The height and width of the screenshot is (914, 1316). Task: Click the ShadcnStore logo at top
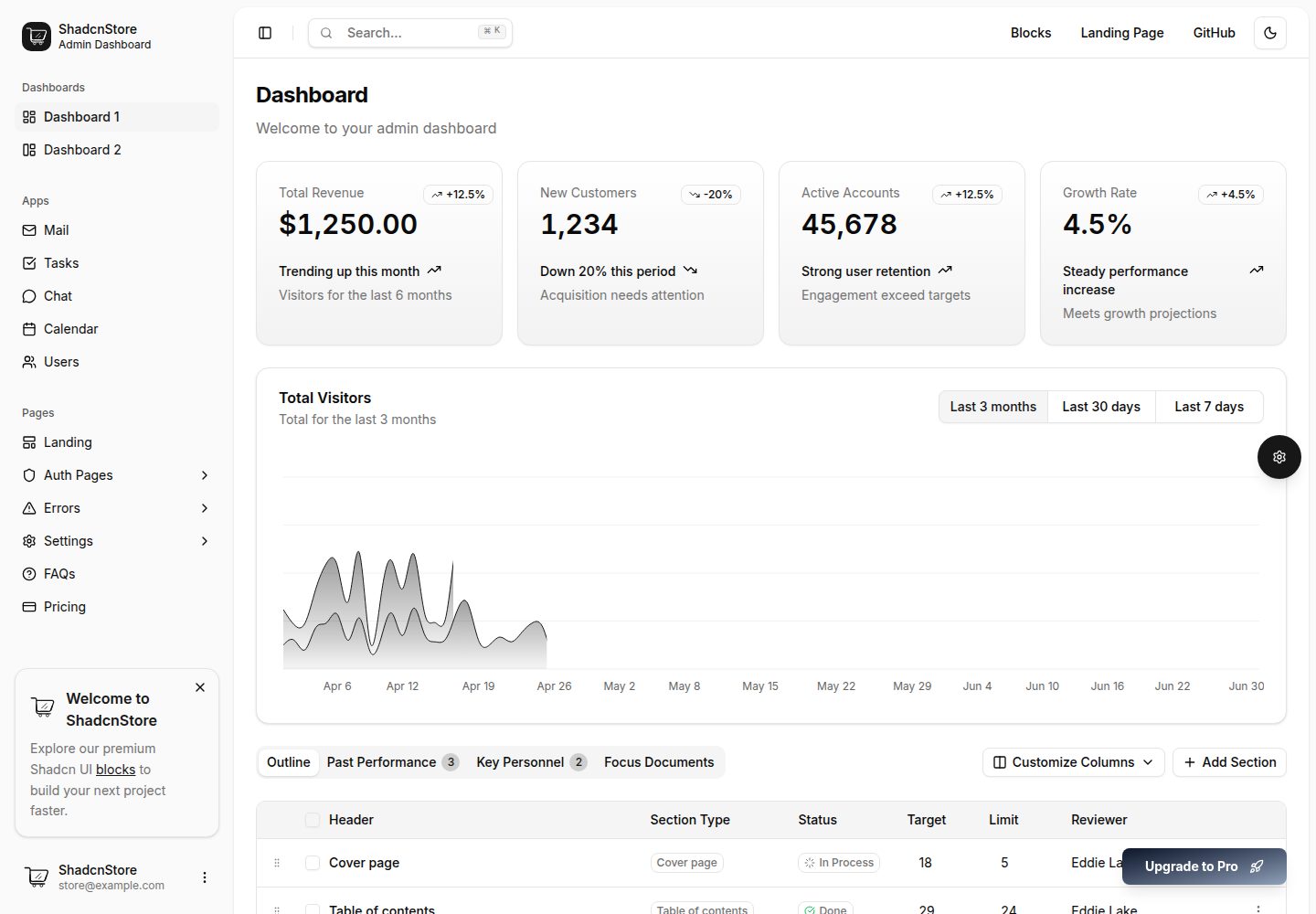point(37,37)
